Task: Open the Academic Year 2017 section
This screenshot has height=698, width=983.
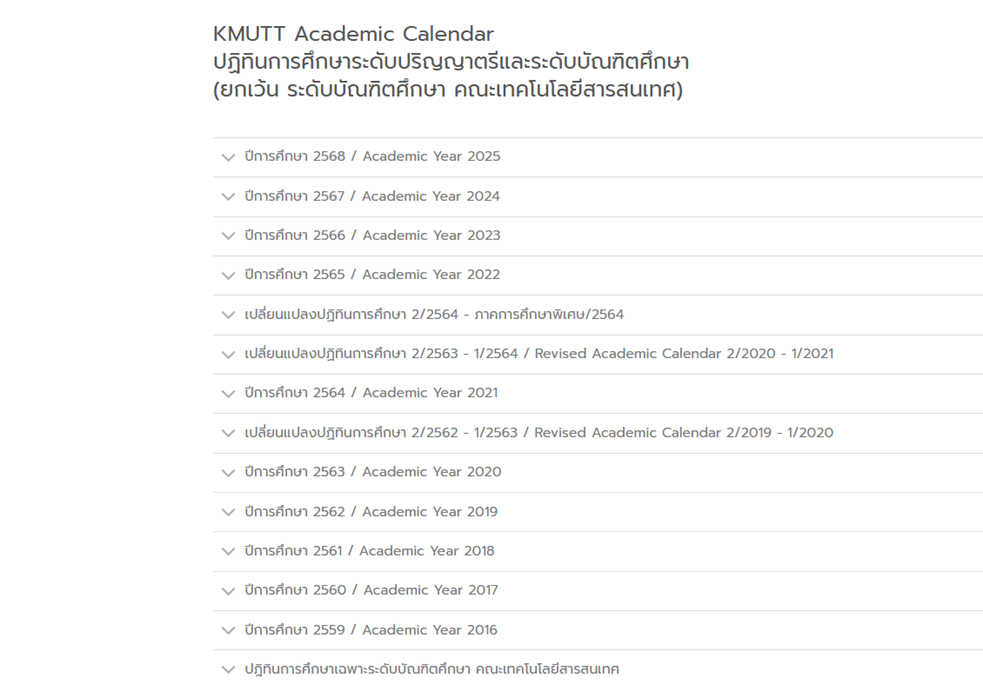Action: [371, 590]
